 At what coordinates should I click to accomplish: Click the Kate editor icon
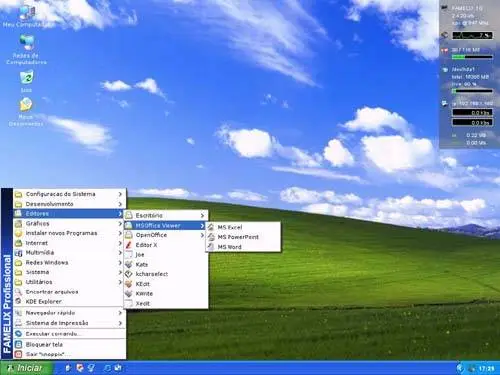pyautogui.click(x=129, y=264)
